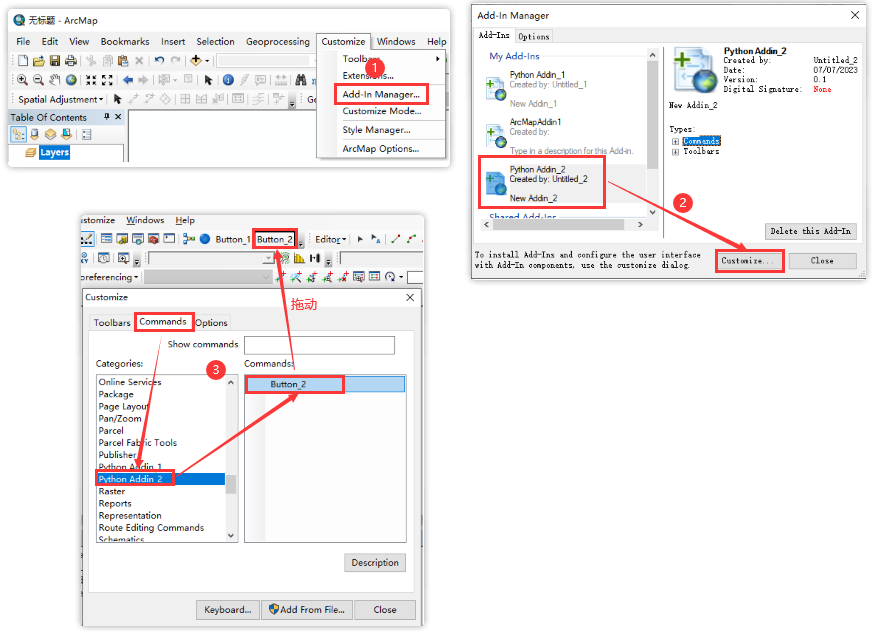Pin the Table Of Contents panel
This screenshot has width=872, height=631.
pyautogui.click(x=107, y=117)
